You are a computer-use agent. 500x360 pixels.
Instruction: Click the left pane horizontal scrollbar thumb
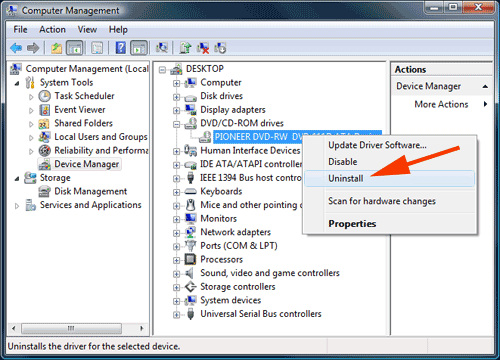pyautogui.click(x=71, y=328)
